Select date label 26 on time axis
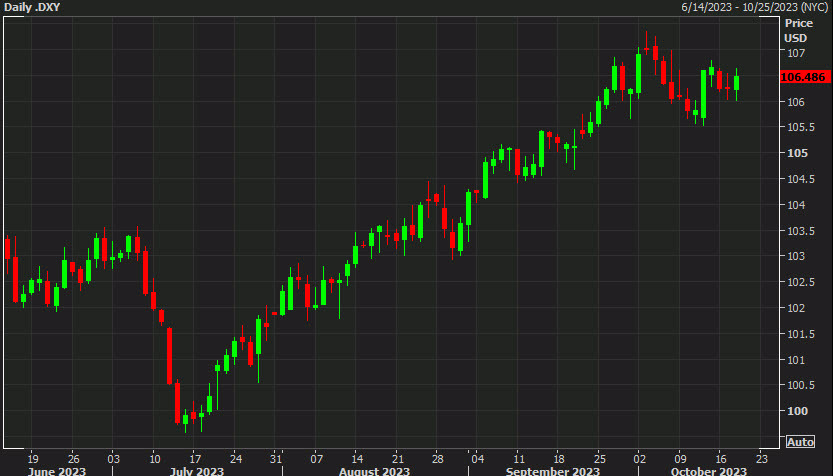Viewport: 833px width, 476px height. point(74,459)
